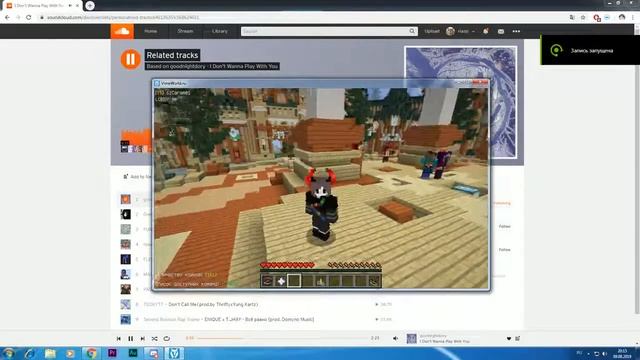Seek along the playback progress bar
The image size is (640, 360).
tap(282, 338)
